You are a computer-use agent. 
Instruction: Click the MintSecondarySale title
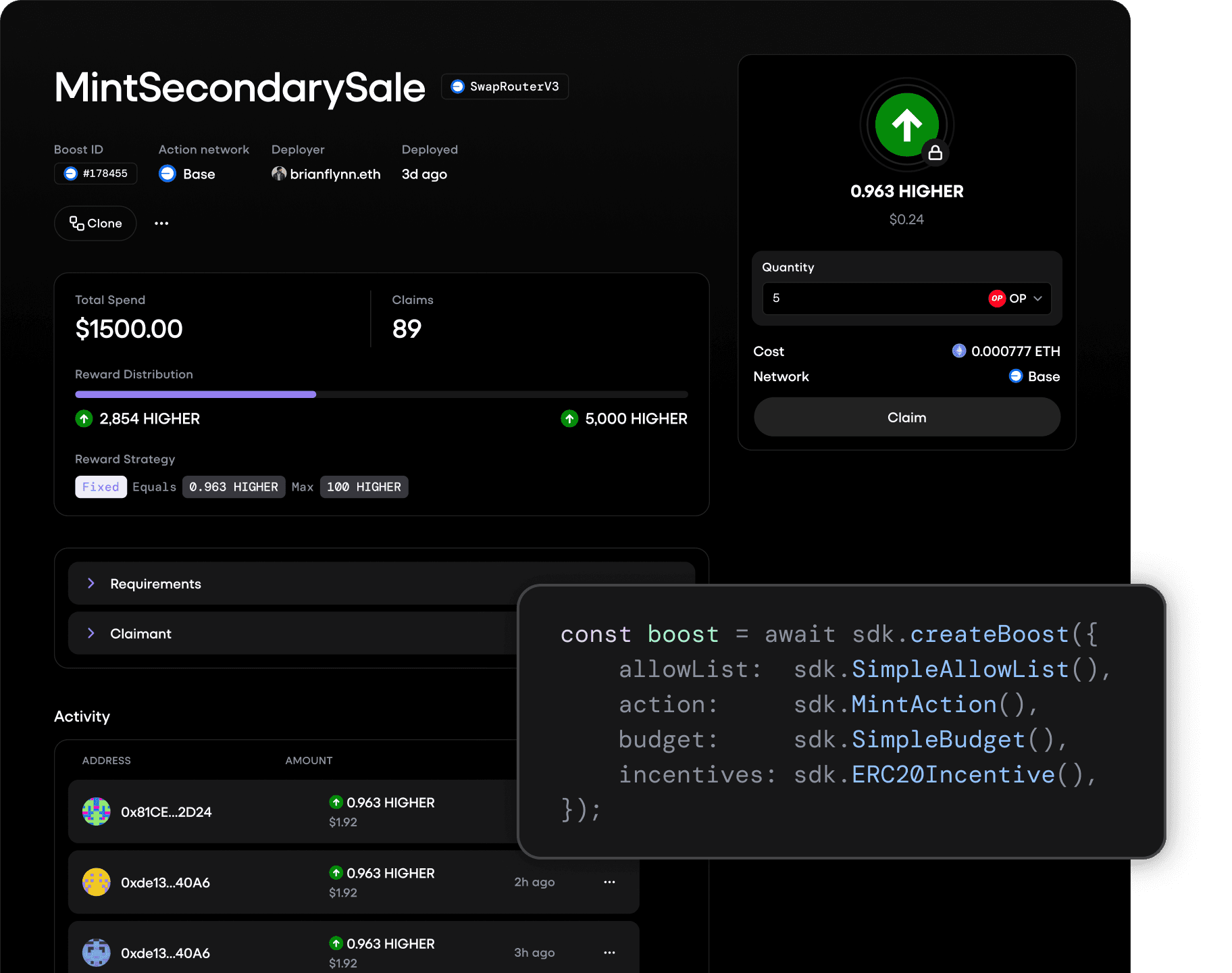coord(240,88)
